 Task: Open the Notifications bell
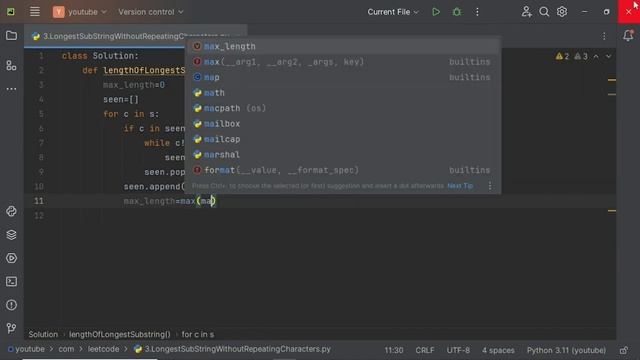pyautogui.click(x=628, y=36)
